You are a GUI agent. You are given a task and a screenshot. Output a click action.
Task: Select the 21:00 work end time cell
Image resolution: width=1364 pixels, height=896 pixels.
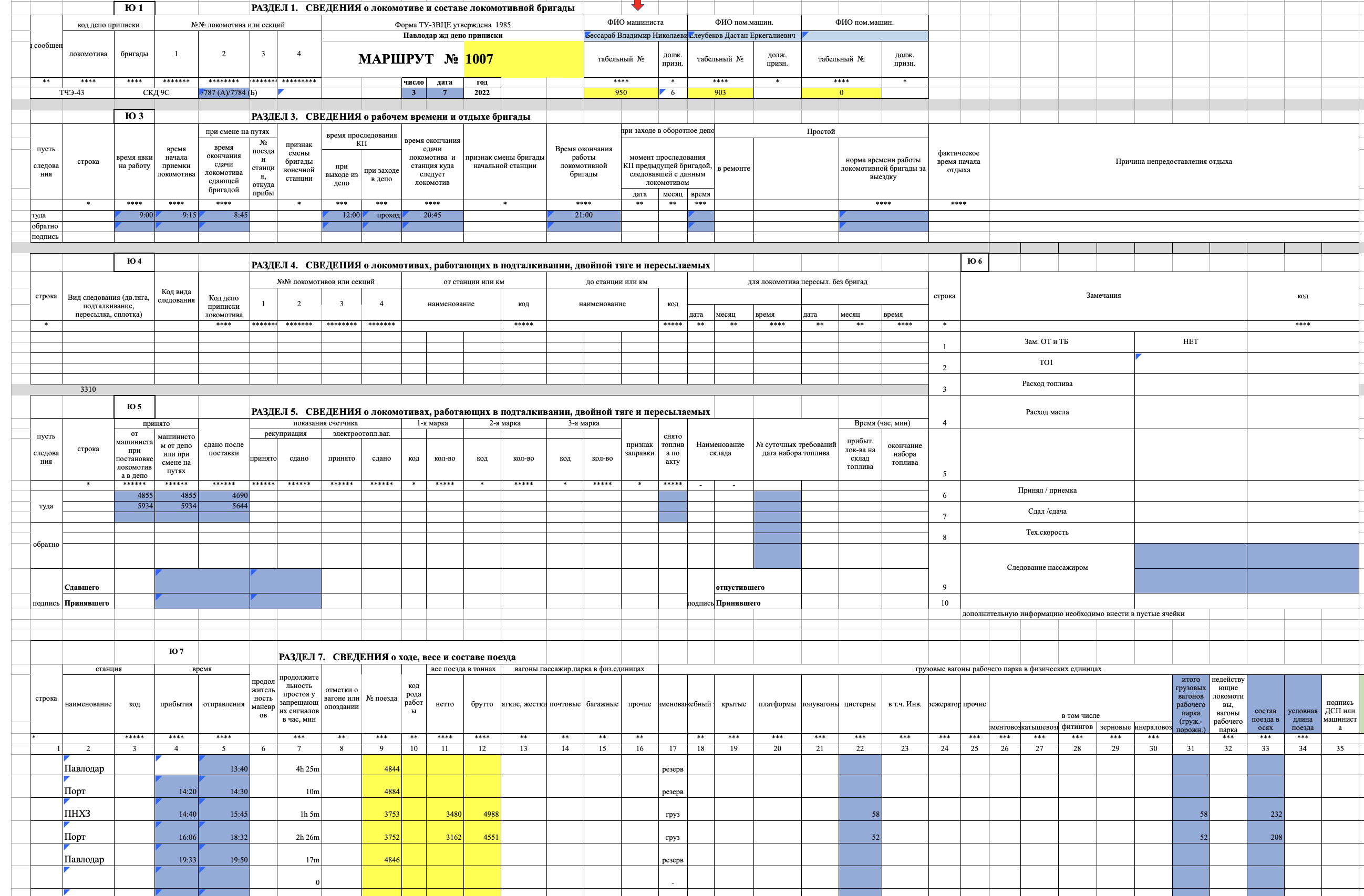(x=583, y=215)
